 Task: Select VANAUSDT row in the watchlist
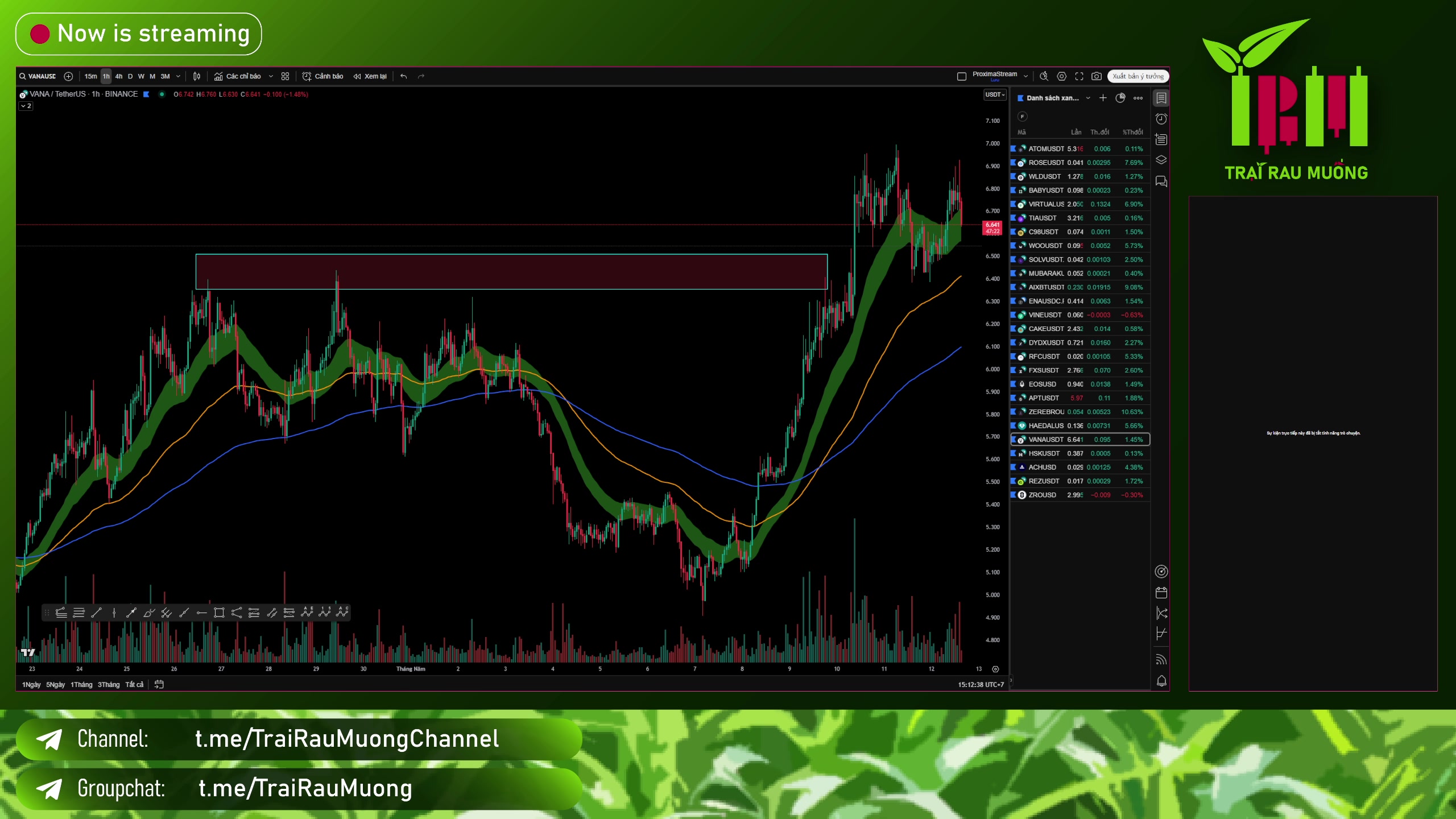[1080, 440]
